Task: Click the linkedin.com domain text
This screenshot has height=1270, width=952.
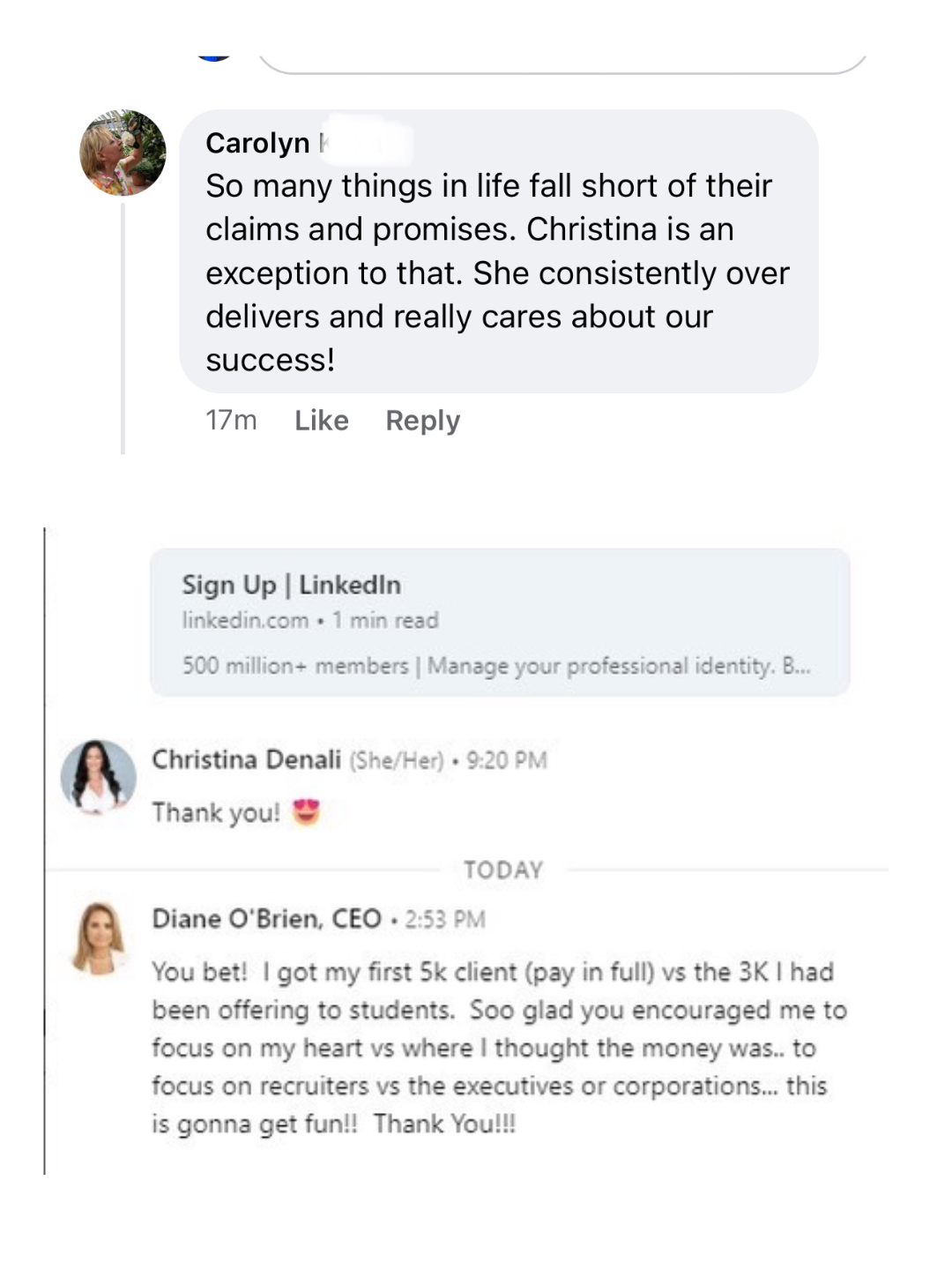Action: click(245, 620)
